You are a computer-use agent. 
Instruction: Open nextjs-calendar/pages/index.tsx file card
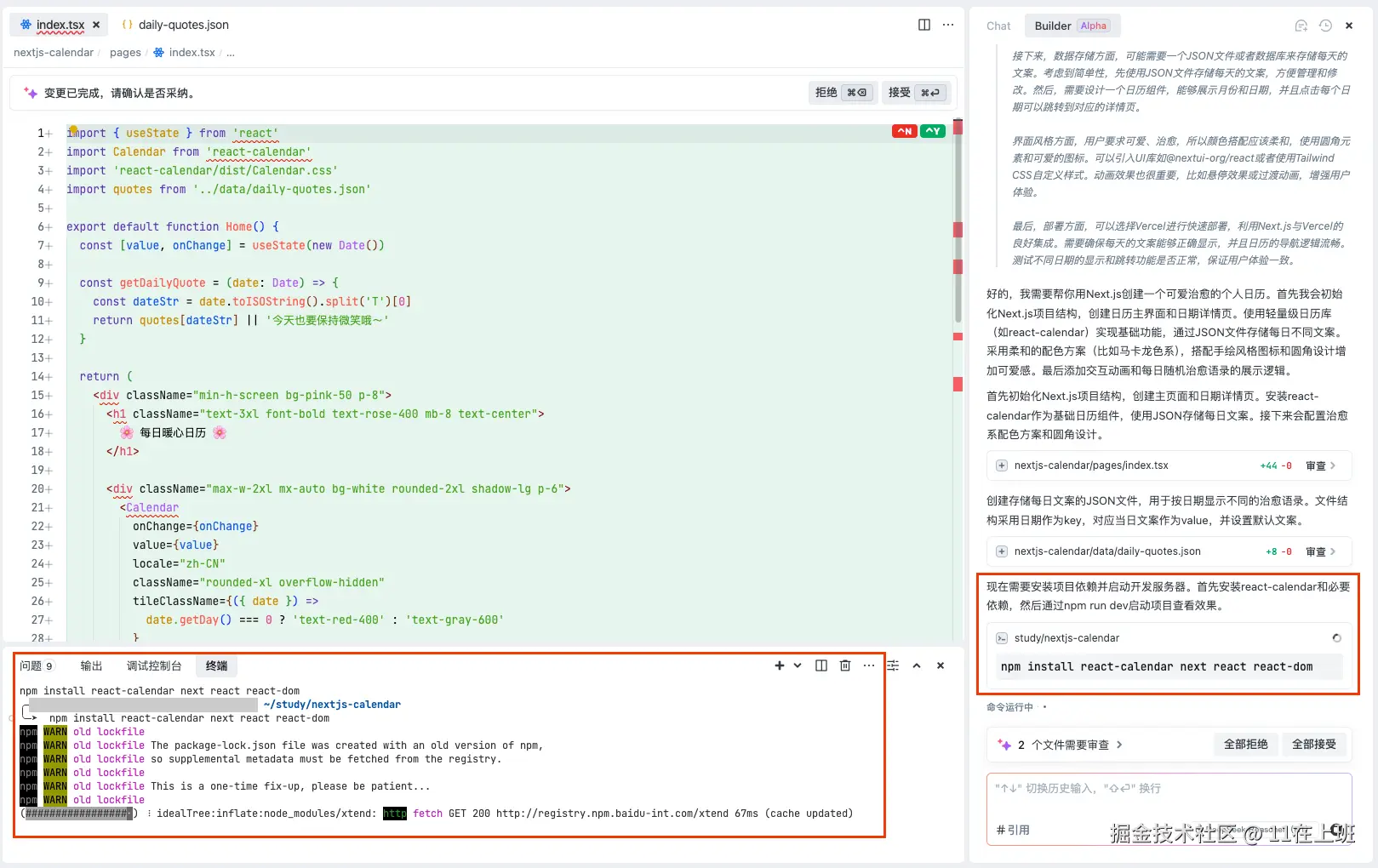(1169, 465)
